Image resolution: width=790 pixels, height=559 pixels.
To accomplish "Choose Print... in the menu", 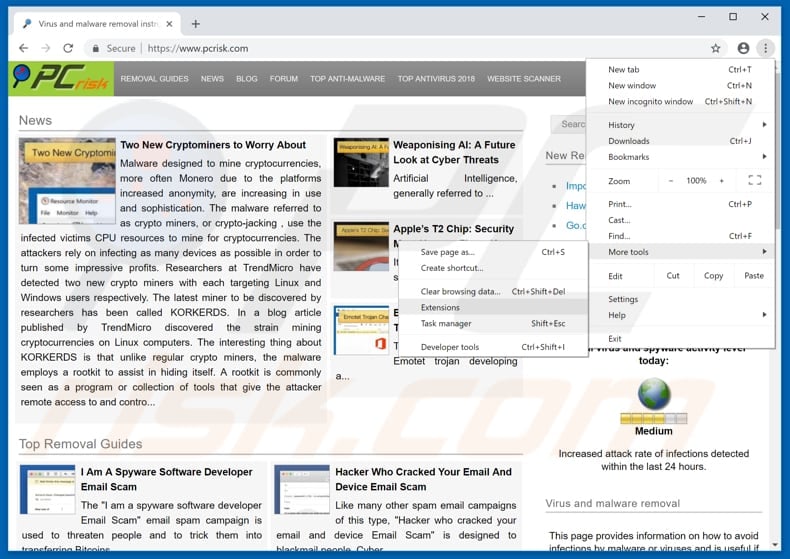I will point(680,204).
